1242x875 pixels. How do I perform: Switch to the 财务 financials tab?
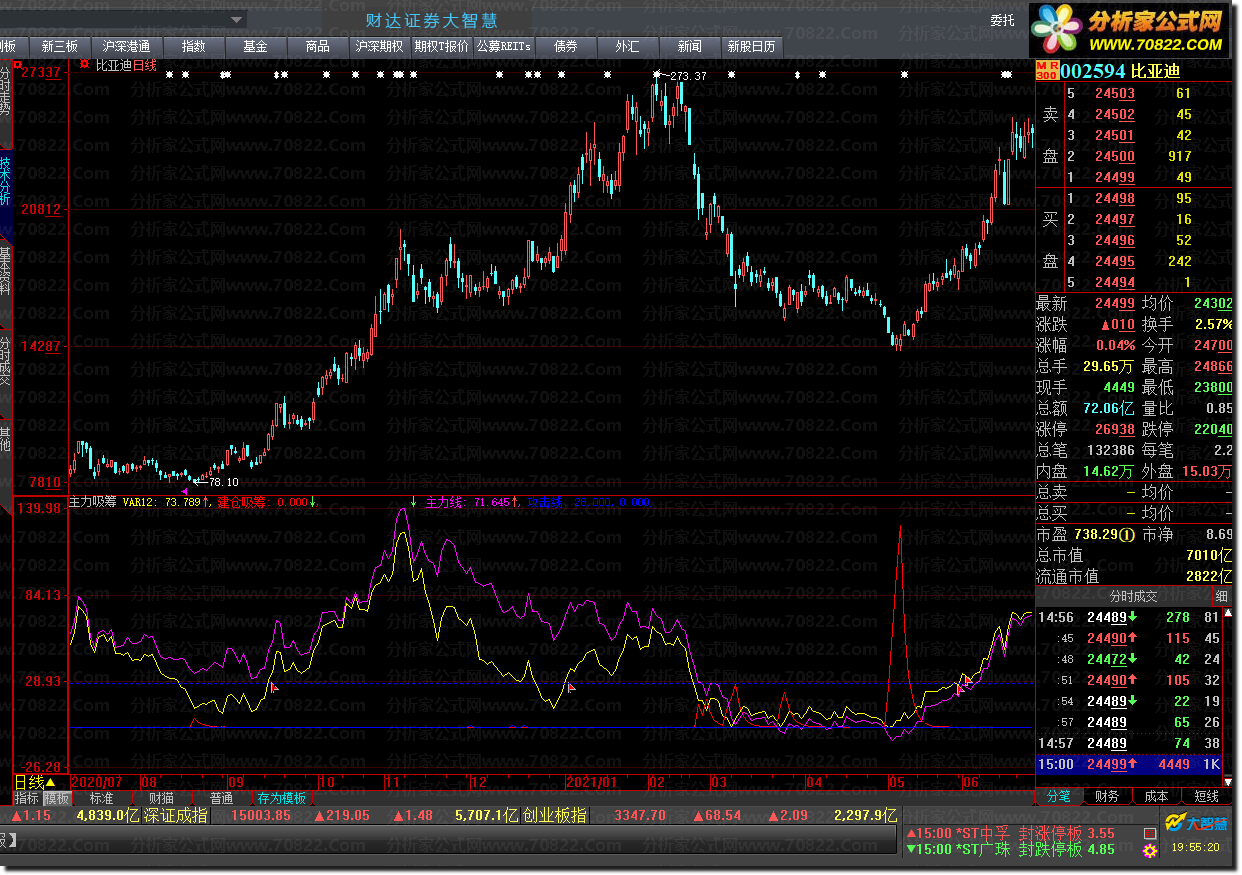point(1108,797)
